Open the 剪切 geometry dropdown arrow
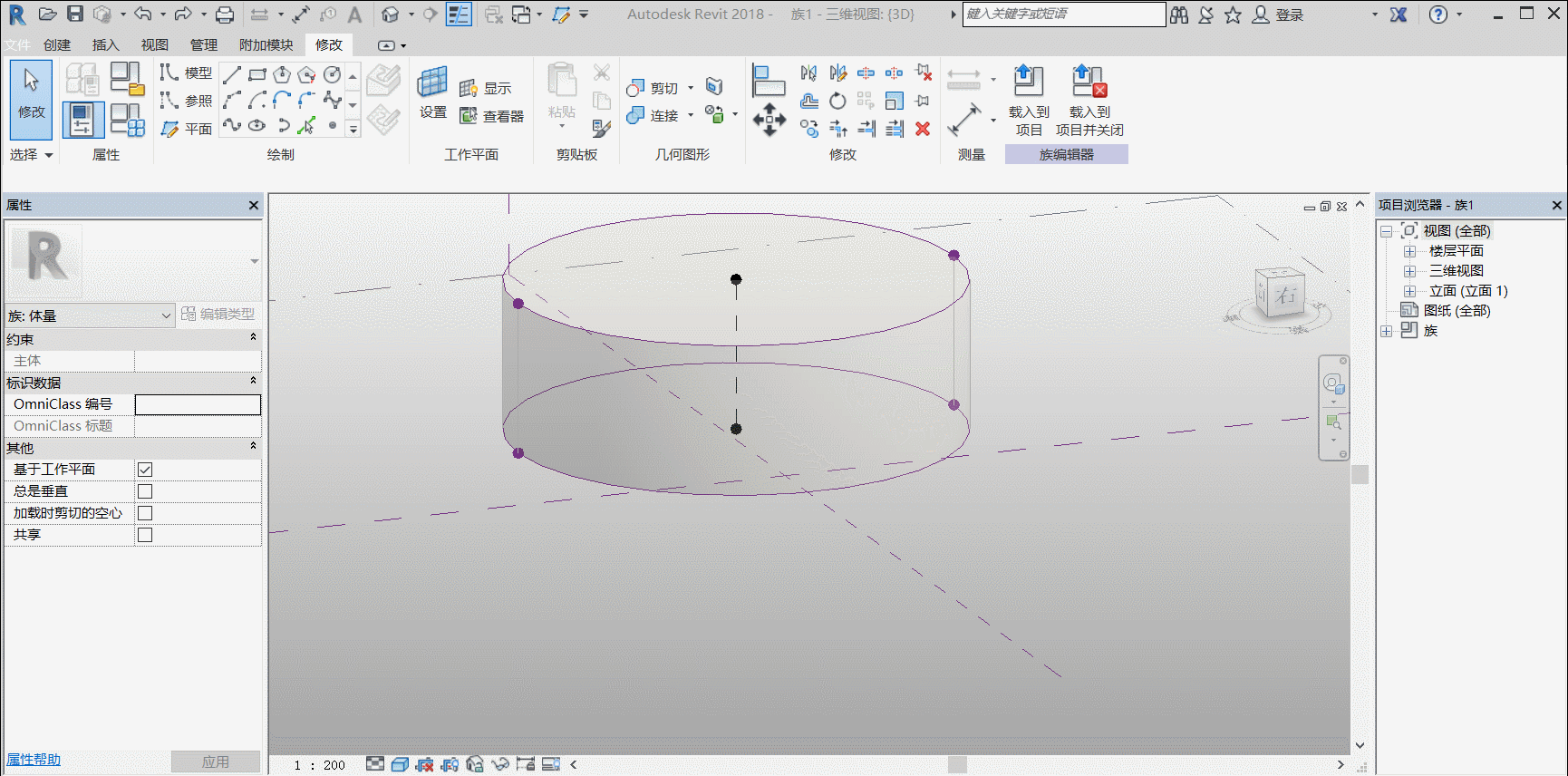 [691, 88]
